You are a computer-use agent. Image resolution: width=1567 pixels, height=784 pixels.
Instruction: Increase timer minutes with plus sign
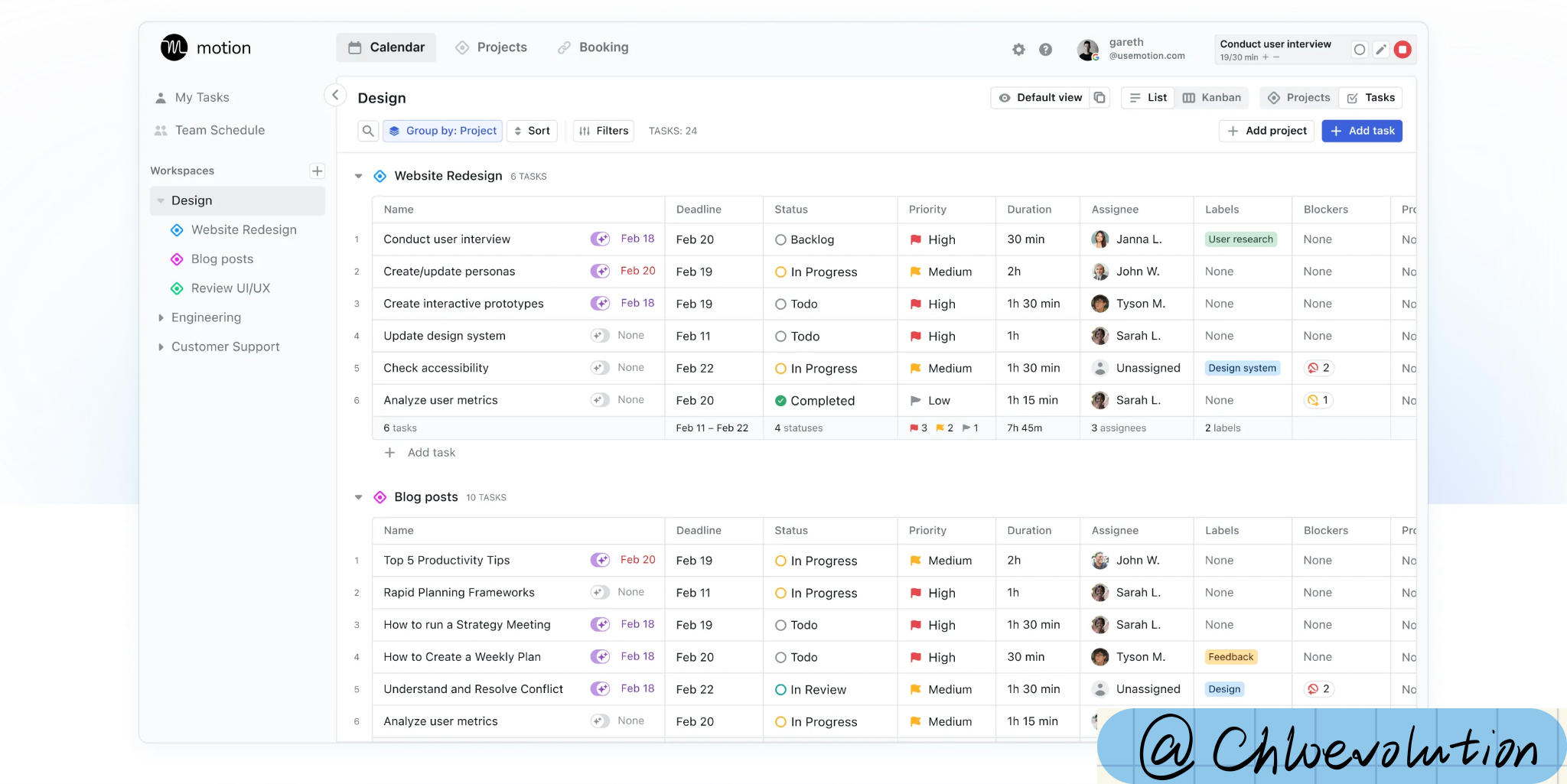[x=1266, y=57]
